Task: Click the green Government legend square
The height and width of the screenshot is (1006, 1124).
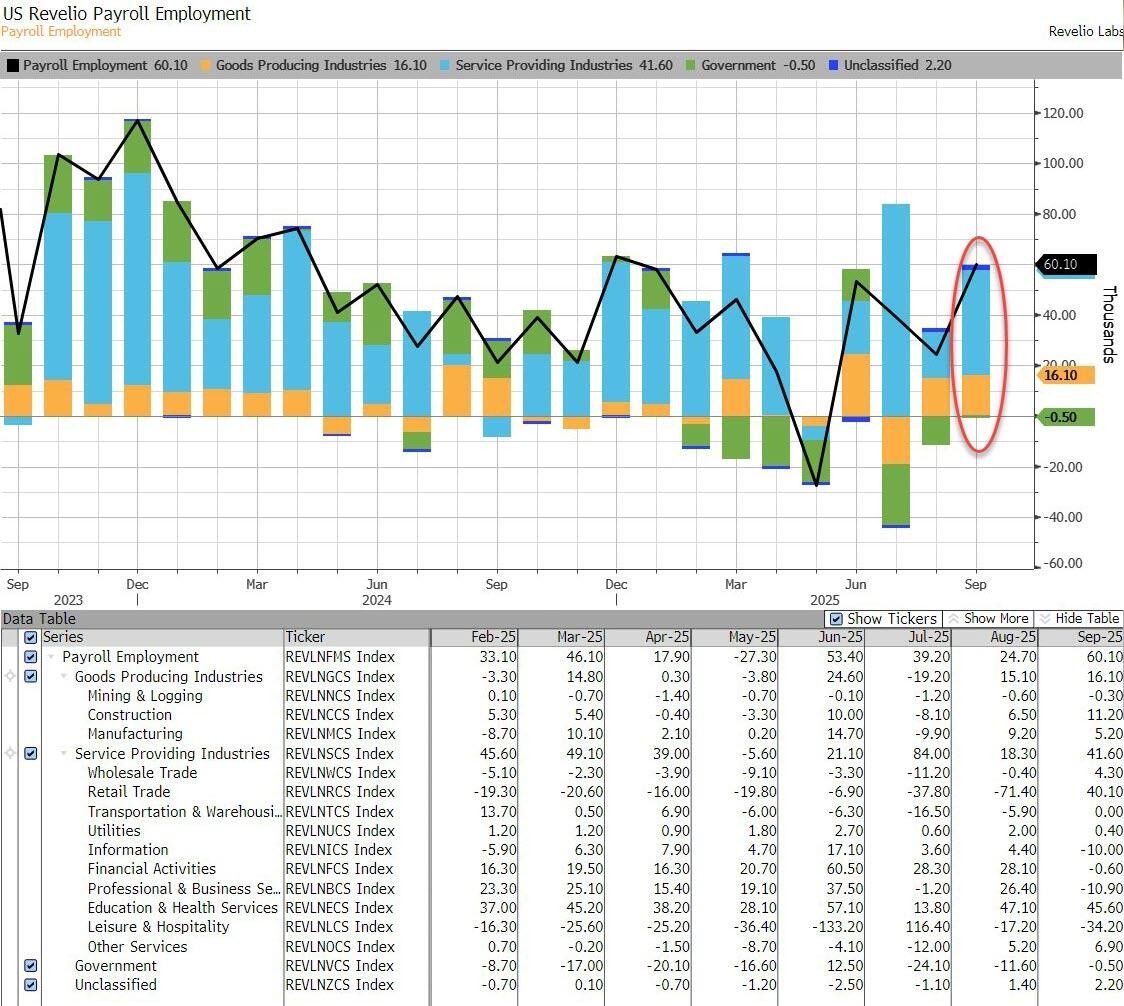Action: pos(691,65)
